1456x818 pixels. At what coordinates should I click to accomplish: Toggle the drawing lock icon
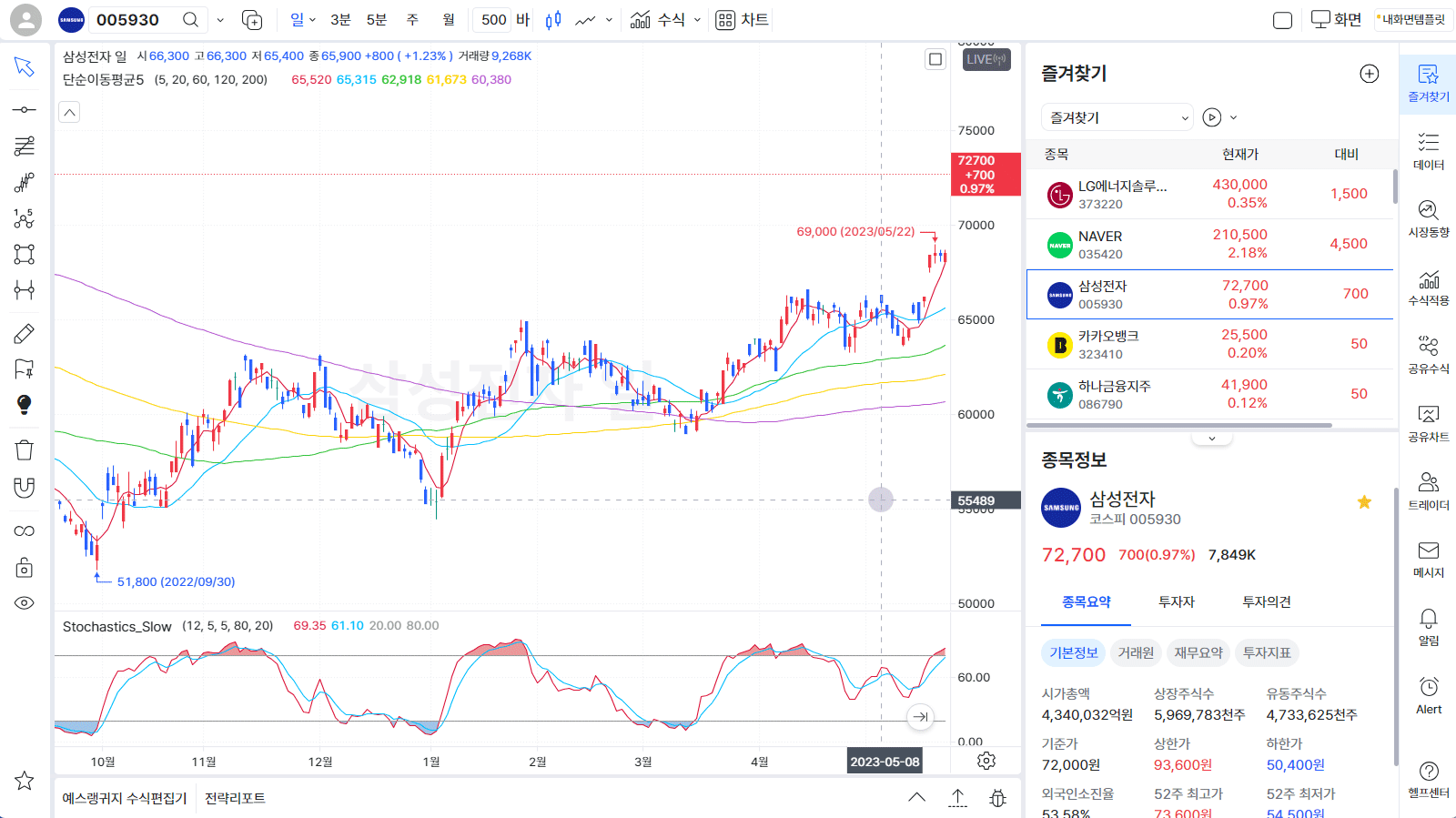(x=25, y=568)
